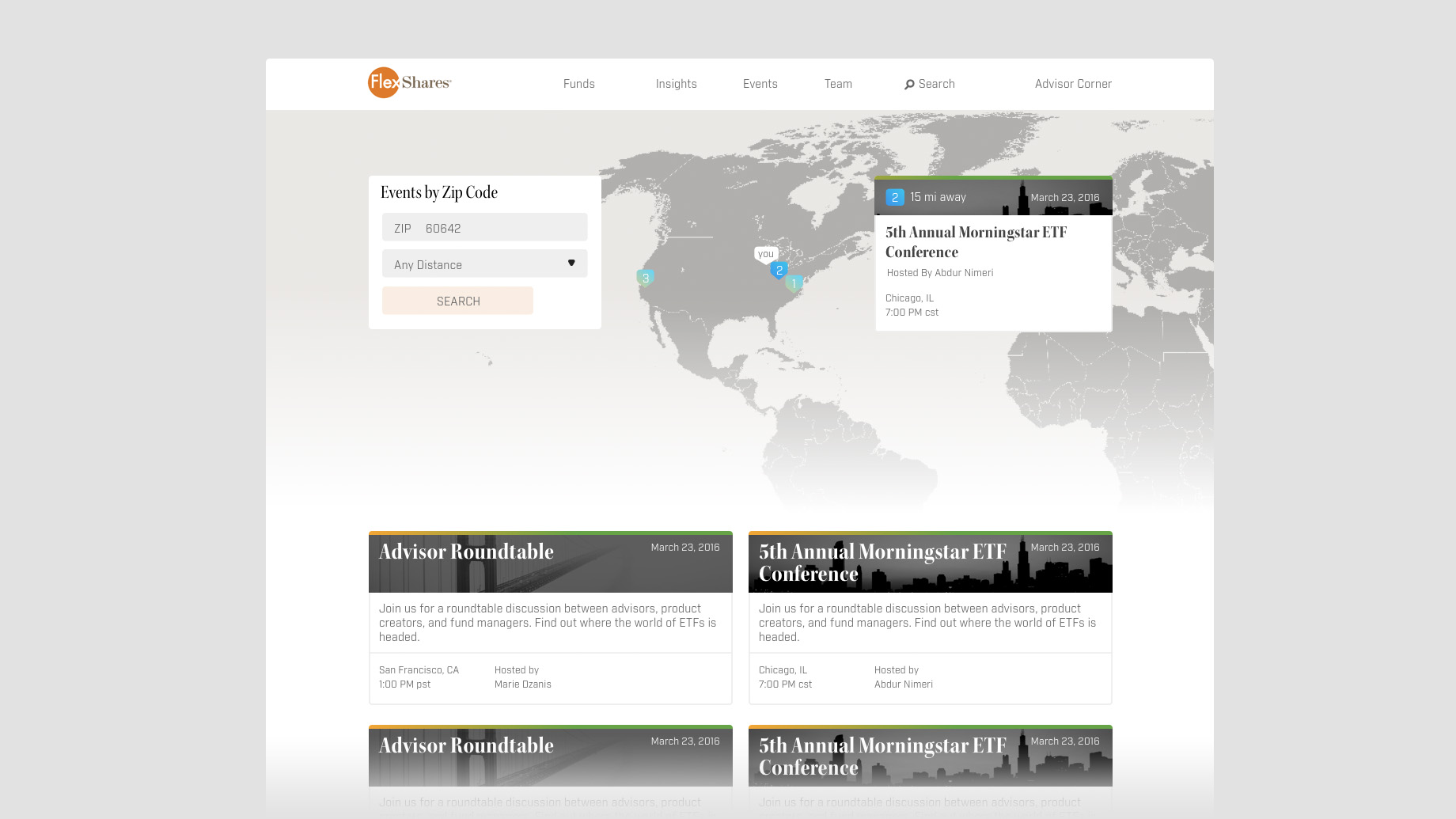The width and height of the screenshot is (1456, 819).
Task: Click map marker number 3
Action: 645,278
